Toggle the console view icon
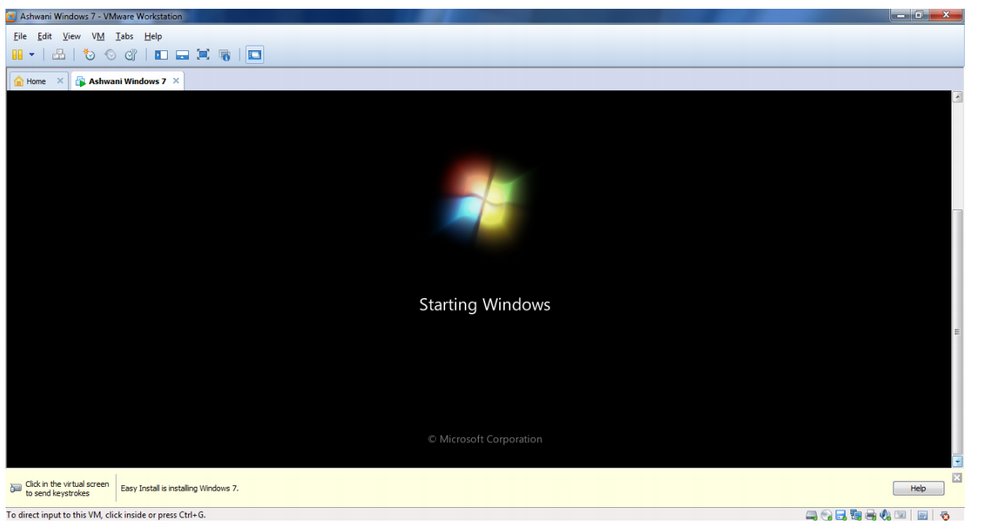 [x=254, y=55]
